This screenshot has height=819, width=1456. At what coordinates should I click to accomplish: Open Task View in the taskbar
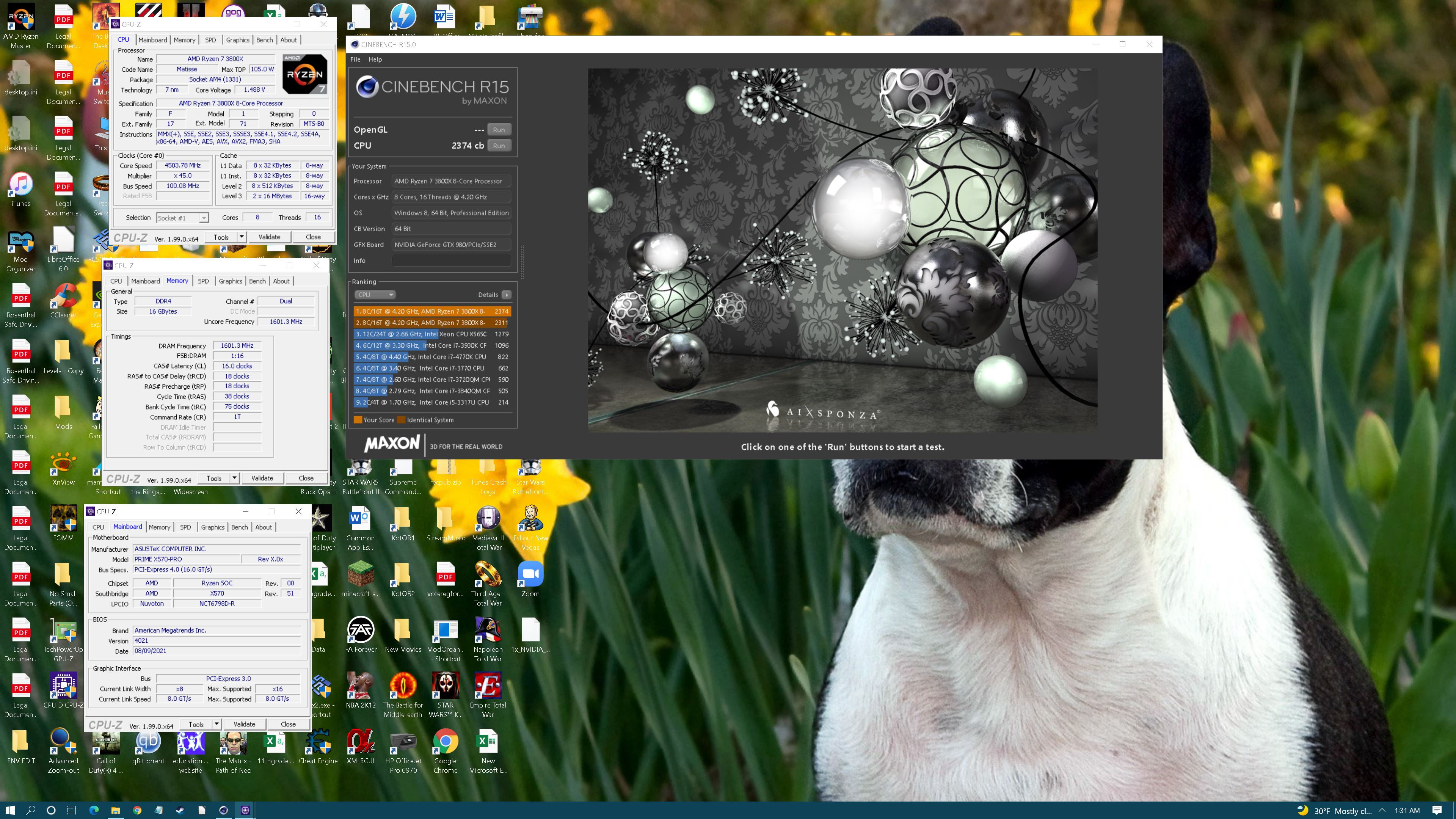pyautogui.click(x=71, y=810)
